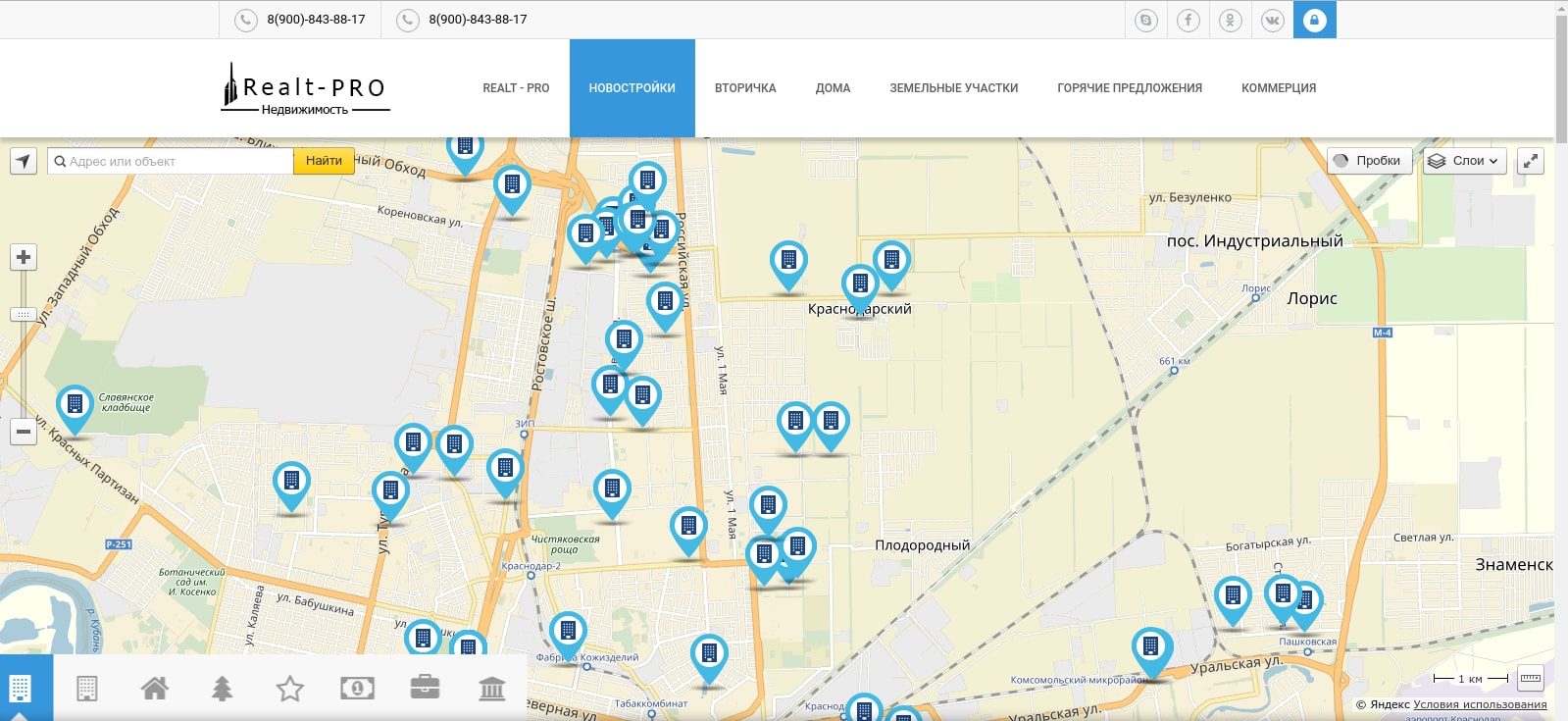
Task: Click the Р-251 road sign
Action: pyautogui.click(x=119, y=544)
